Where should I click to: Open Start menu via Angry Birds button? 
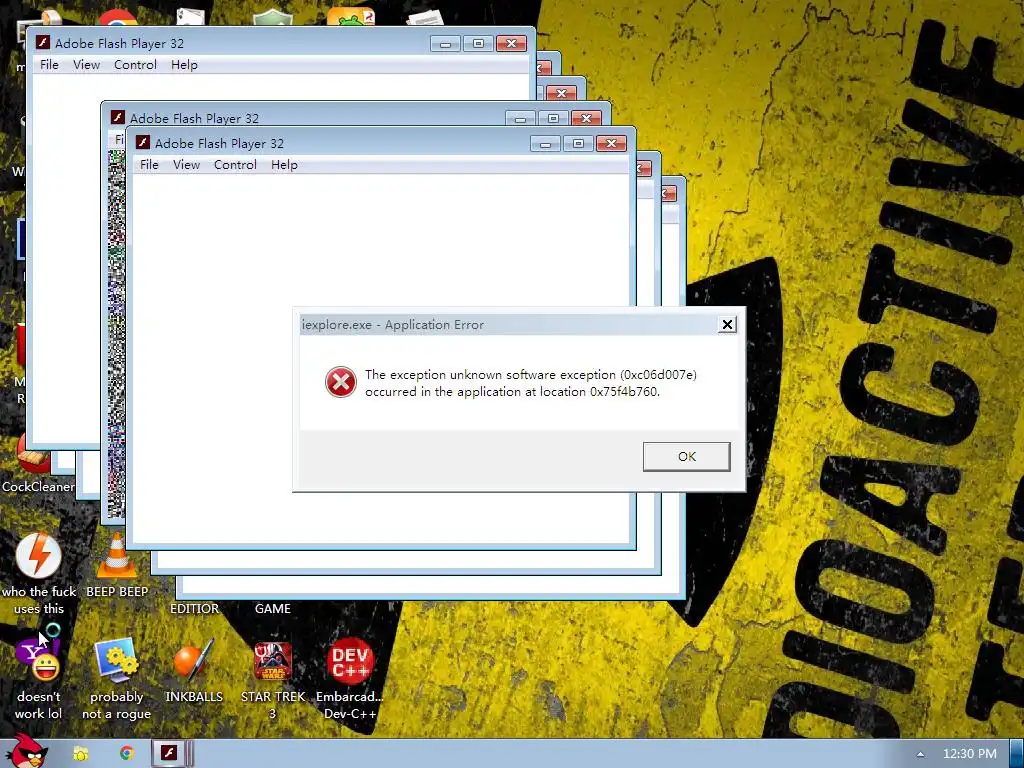(x=25, y=752)
